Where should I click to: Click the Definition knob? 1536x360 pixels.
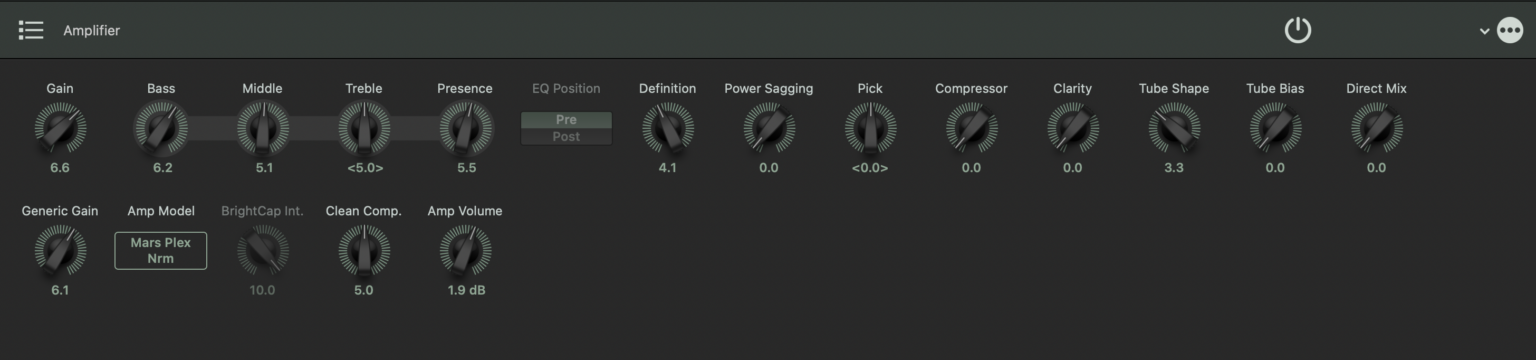(x=667, y=128)
